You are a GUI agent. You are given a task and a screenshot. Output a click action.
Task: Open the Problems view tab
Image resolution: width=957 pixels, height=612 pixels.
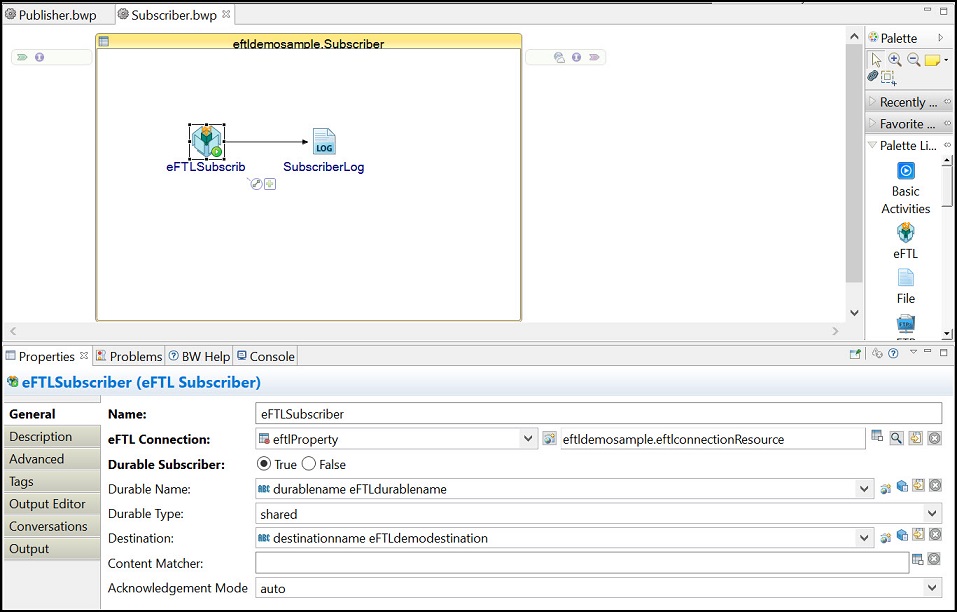click(129, 356)
